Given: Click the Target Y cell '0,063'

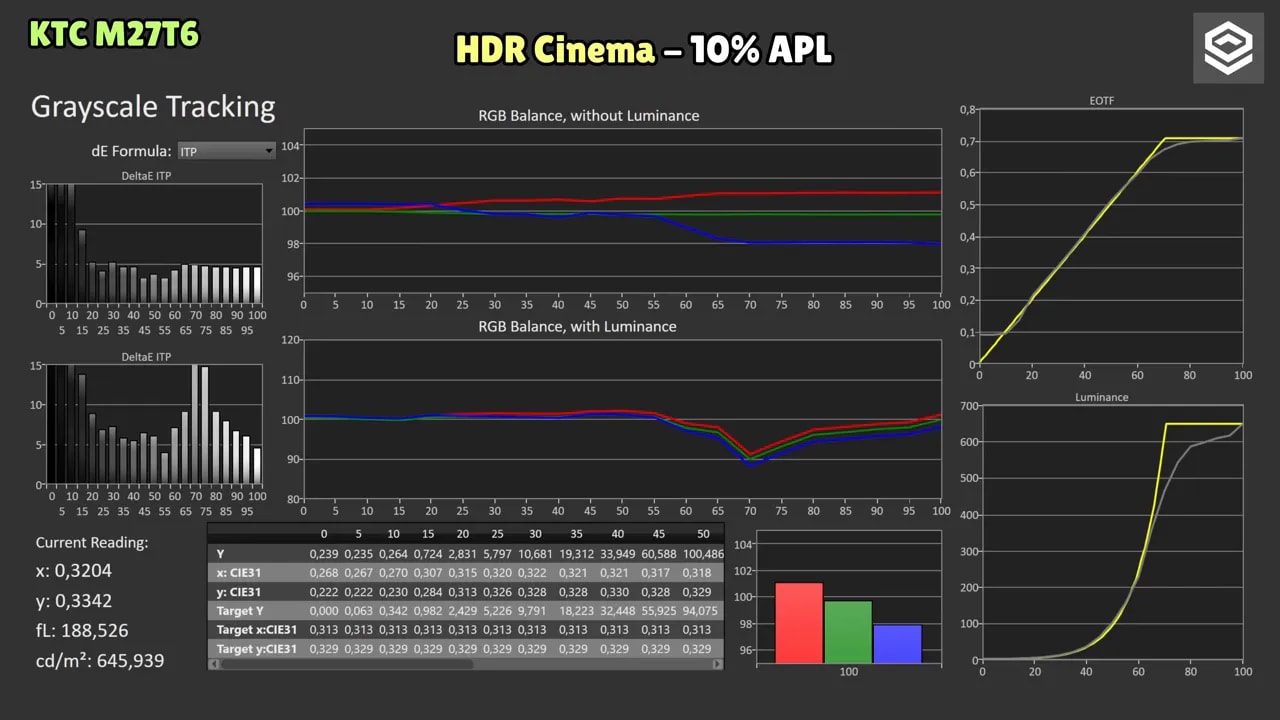Looking at the screenshot, I should click(359, 611).
